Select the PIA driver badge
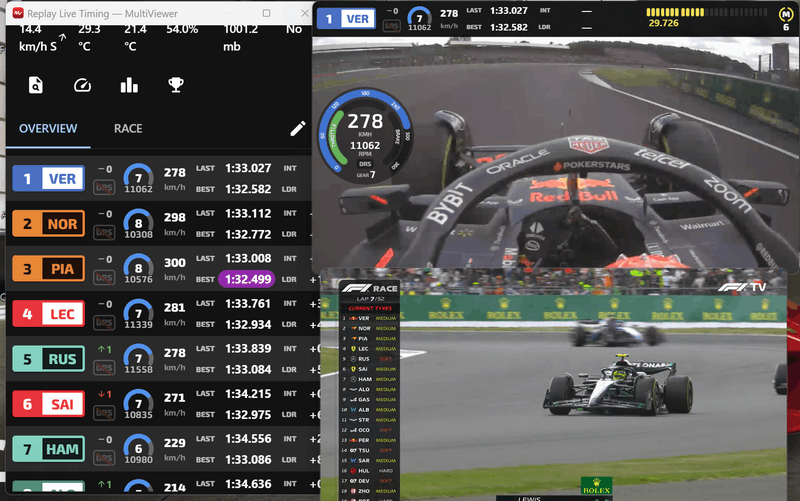800x501 pixels. click(48, 269)
